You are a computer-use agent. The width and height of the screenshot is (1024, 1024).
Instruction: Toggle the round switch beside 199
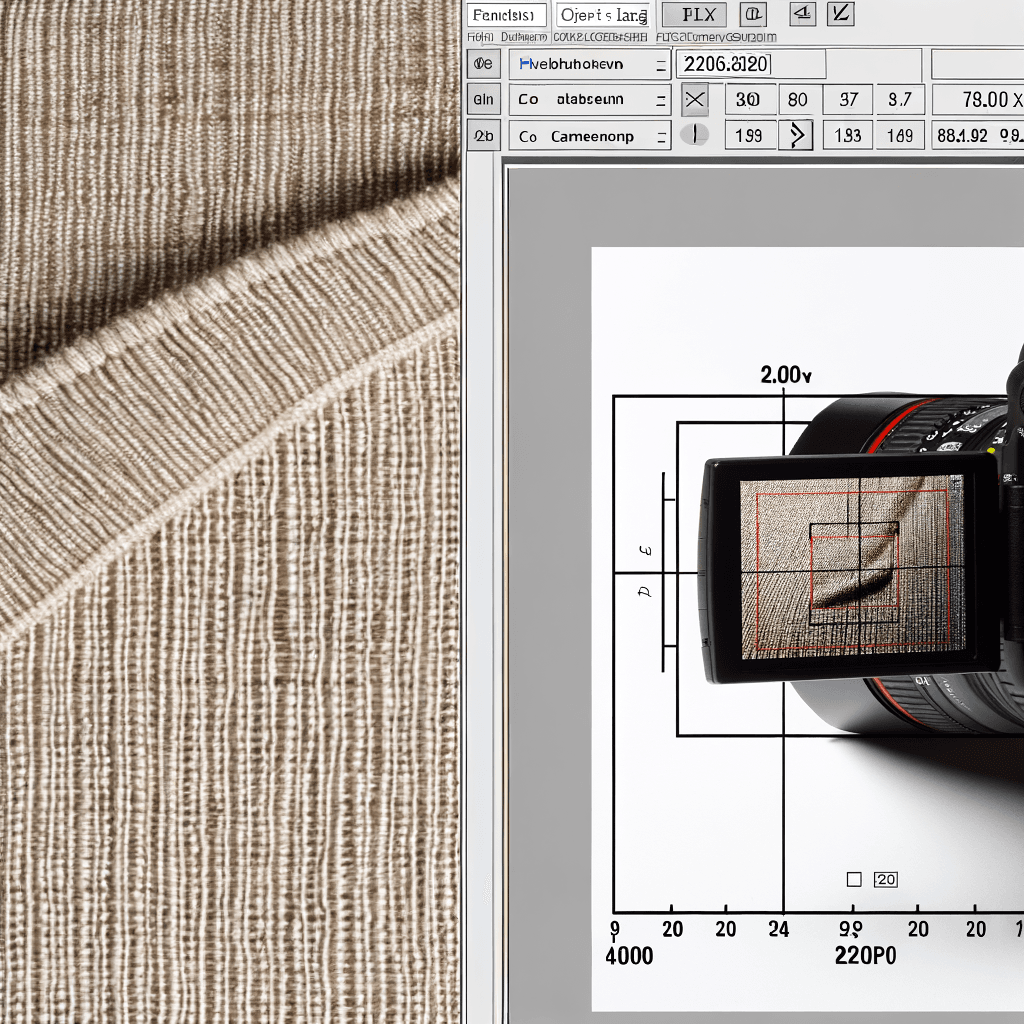tap(694, 135)
